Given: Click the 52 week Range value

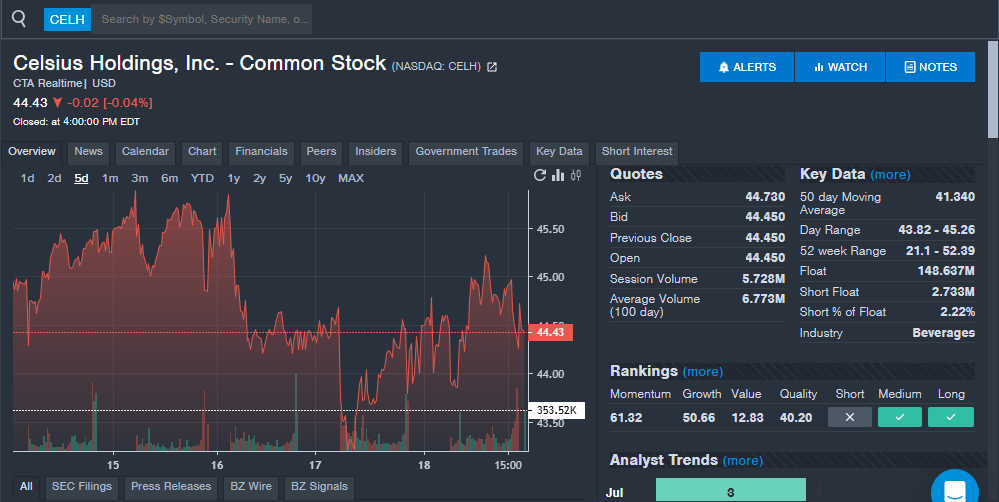Looking at the screenshot, I should pos(940,251).
